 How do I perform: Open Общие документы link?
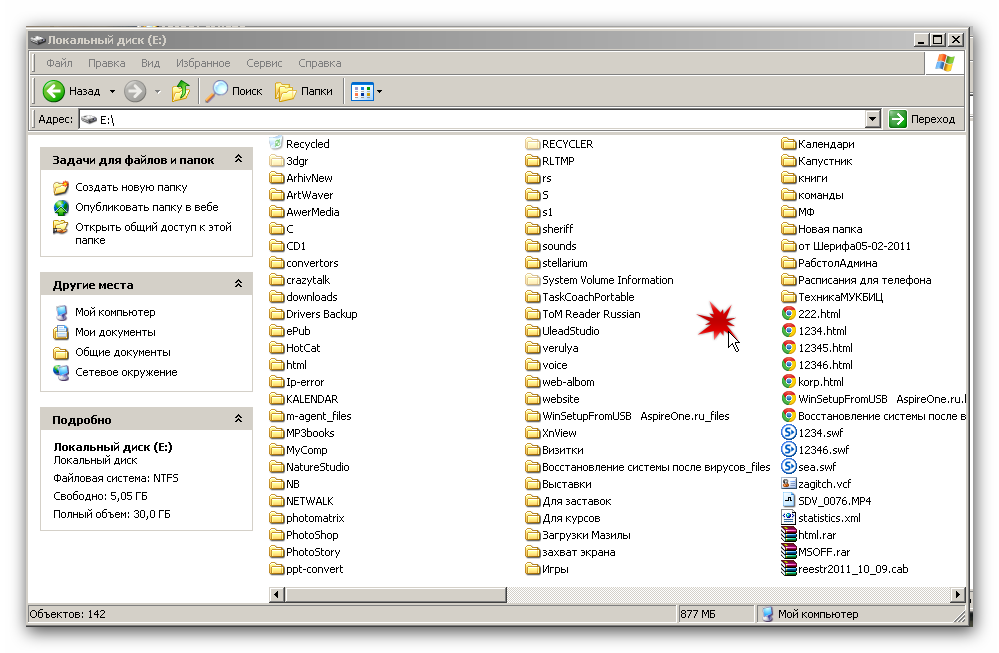tap(123, 352)
